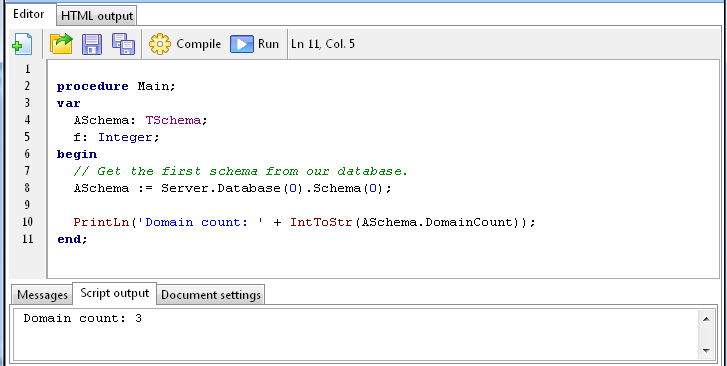Open the Messages tab
727x366 pixels.
42,295
